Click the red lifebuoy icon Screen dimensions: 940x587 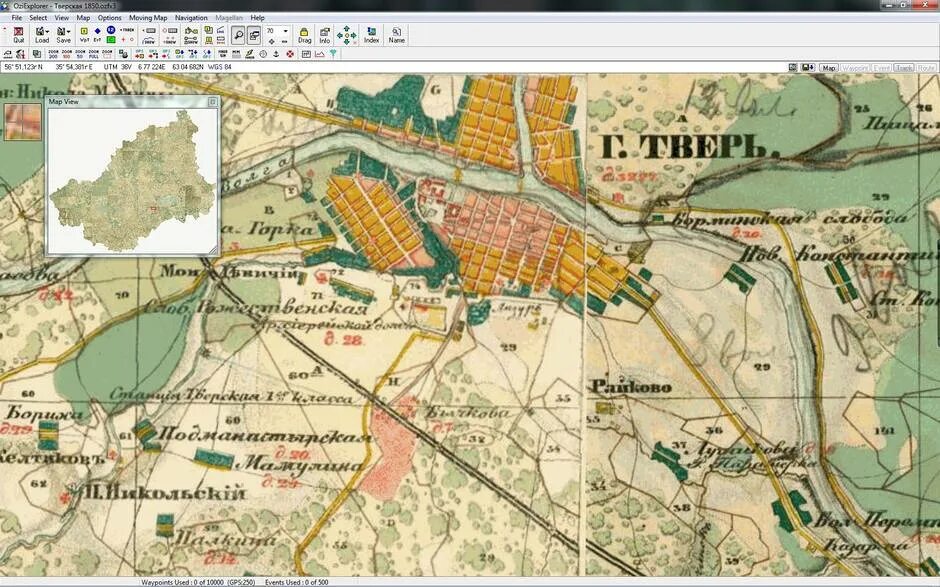click(x=290, y=54)
